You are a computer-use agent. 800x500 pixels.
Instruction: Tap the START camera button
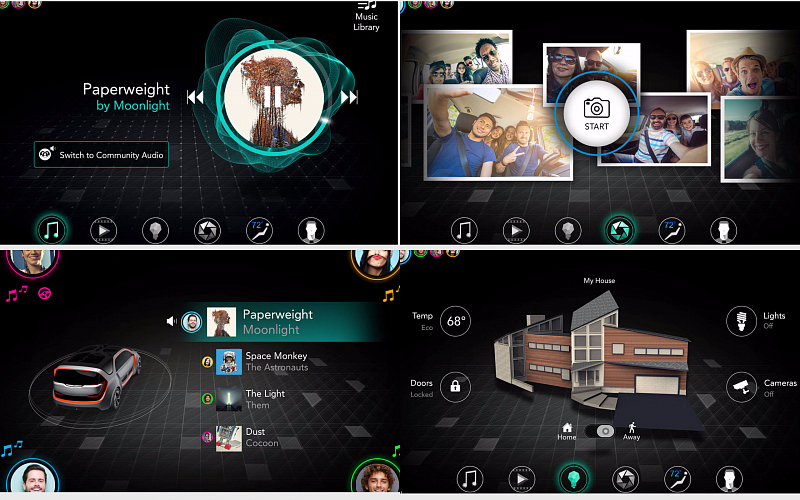596,115
